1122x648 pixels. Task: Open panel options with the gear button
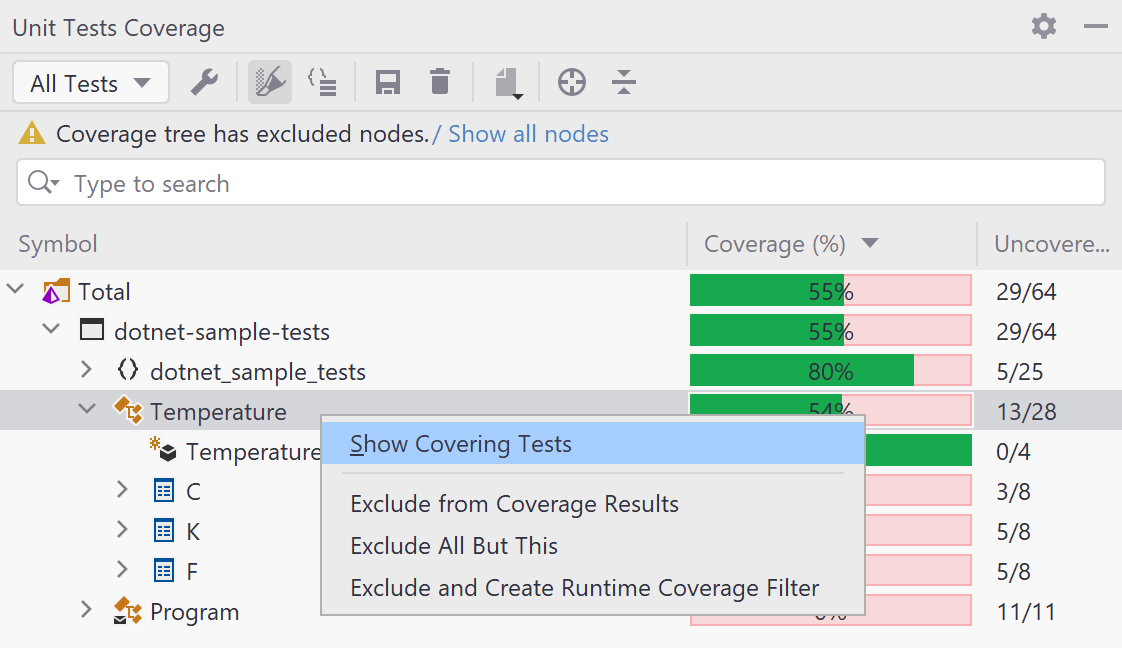(x=1043, y=27)
